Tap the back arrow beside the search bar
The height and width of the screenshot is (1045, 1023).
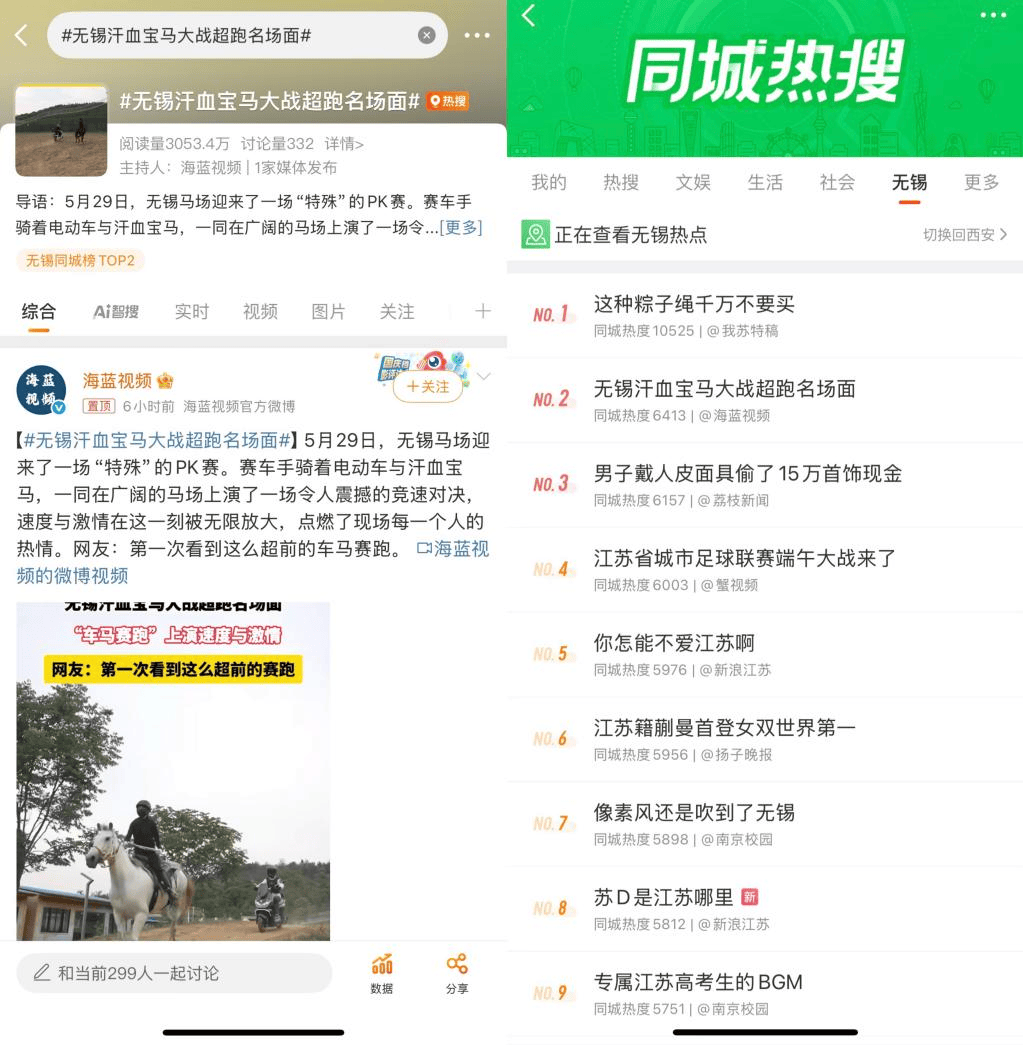pyautogui.click(x=21, y=35)
